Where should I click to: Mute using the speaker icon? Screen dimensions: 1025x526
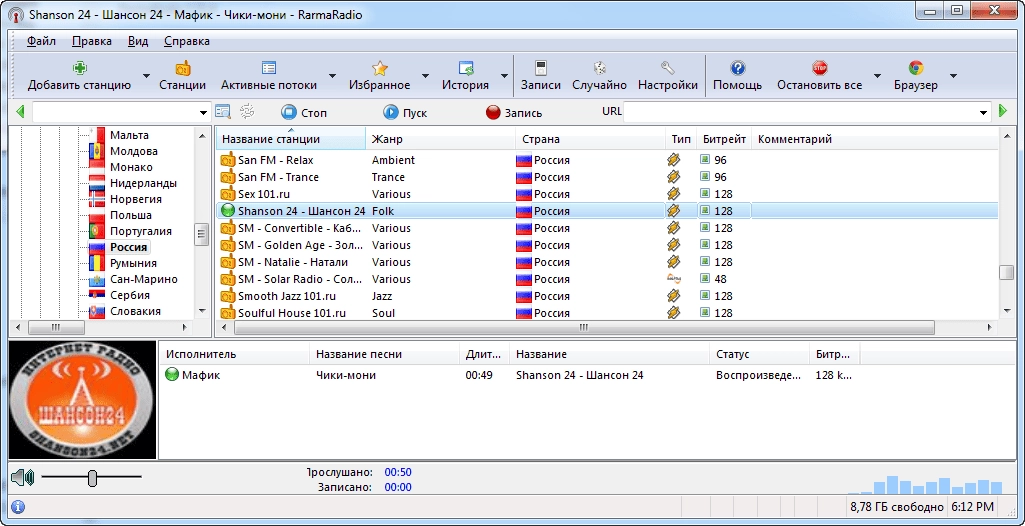(x=22, y=478)
